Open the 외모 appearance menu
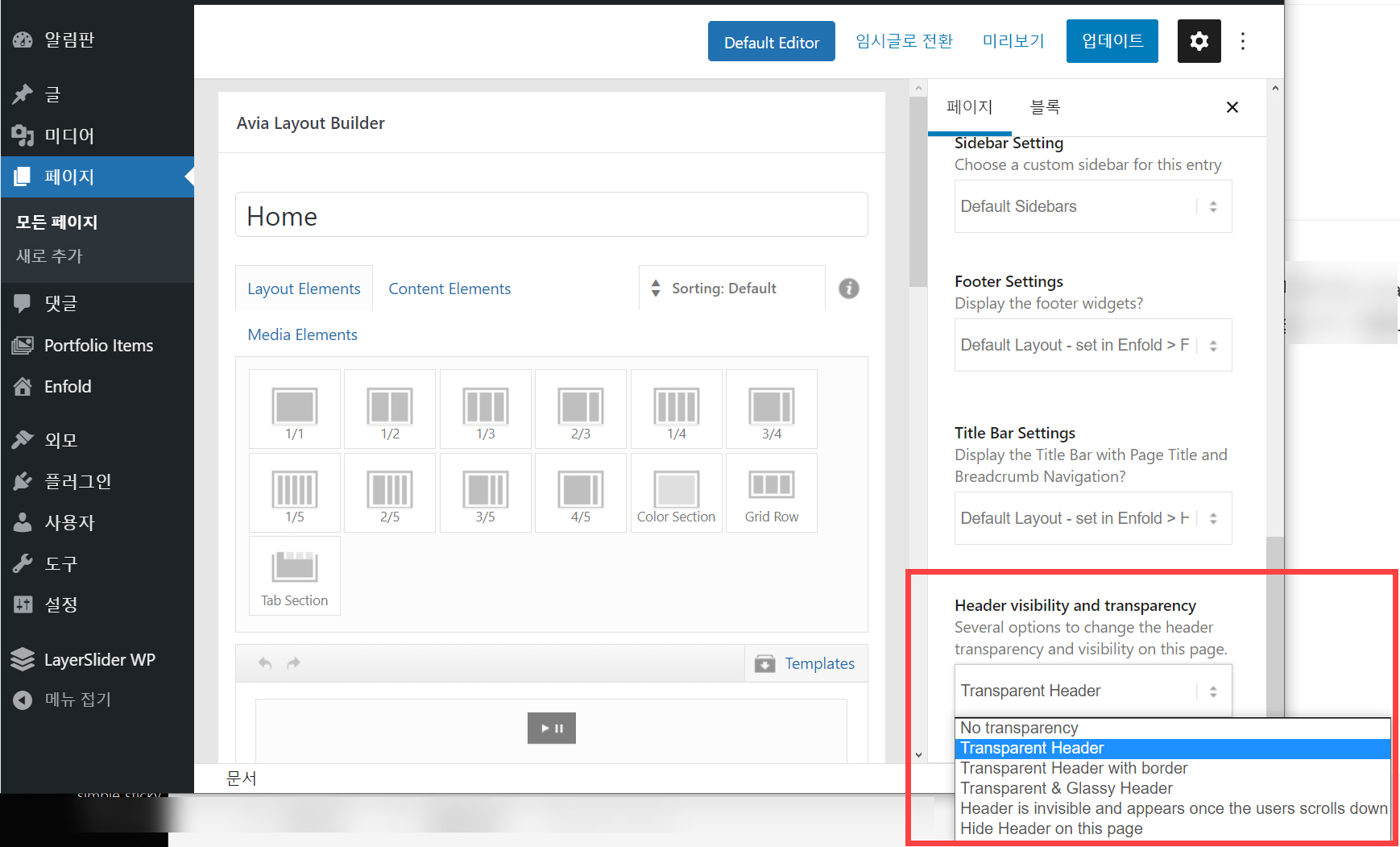 97,440
